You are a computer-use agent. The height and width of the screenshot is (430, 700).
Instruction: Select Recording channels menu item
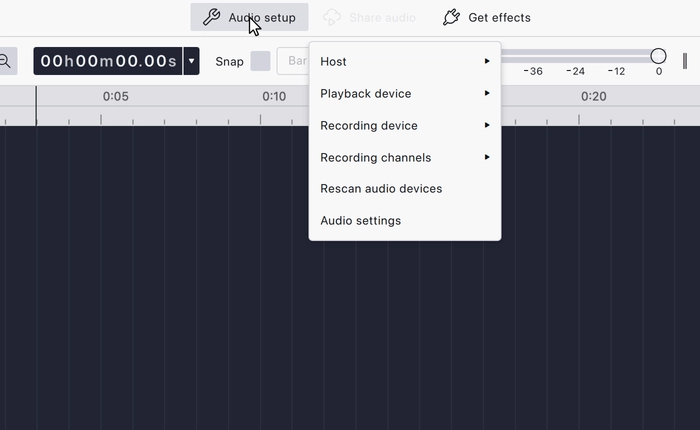tap(405, 158)
